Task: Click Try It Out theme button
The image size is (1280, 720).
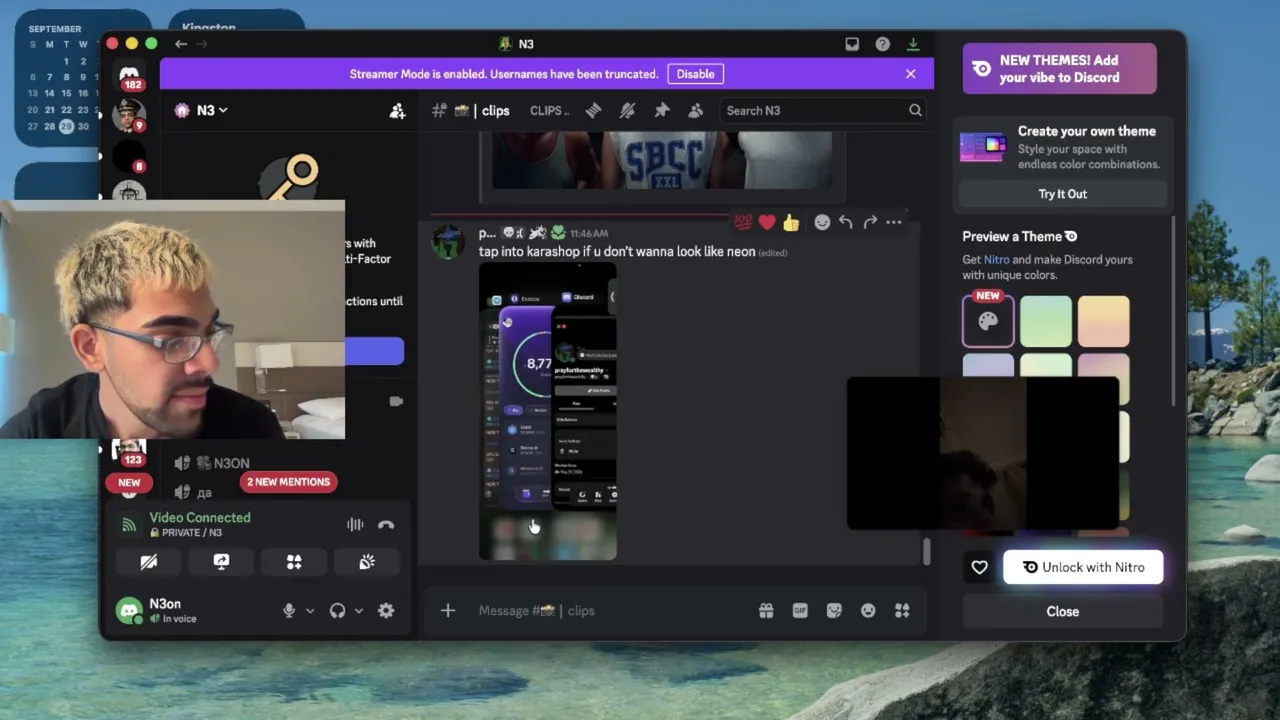Action: [x=1062, y=194]
